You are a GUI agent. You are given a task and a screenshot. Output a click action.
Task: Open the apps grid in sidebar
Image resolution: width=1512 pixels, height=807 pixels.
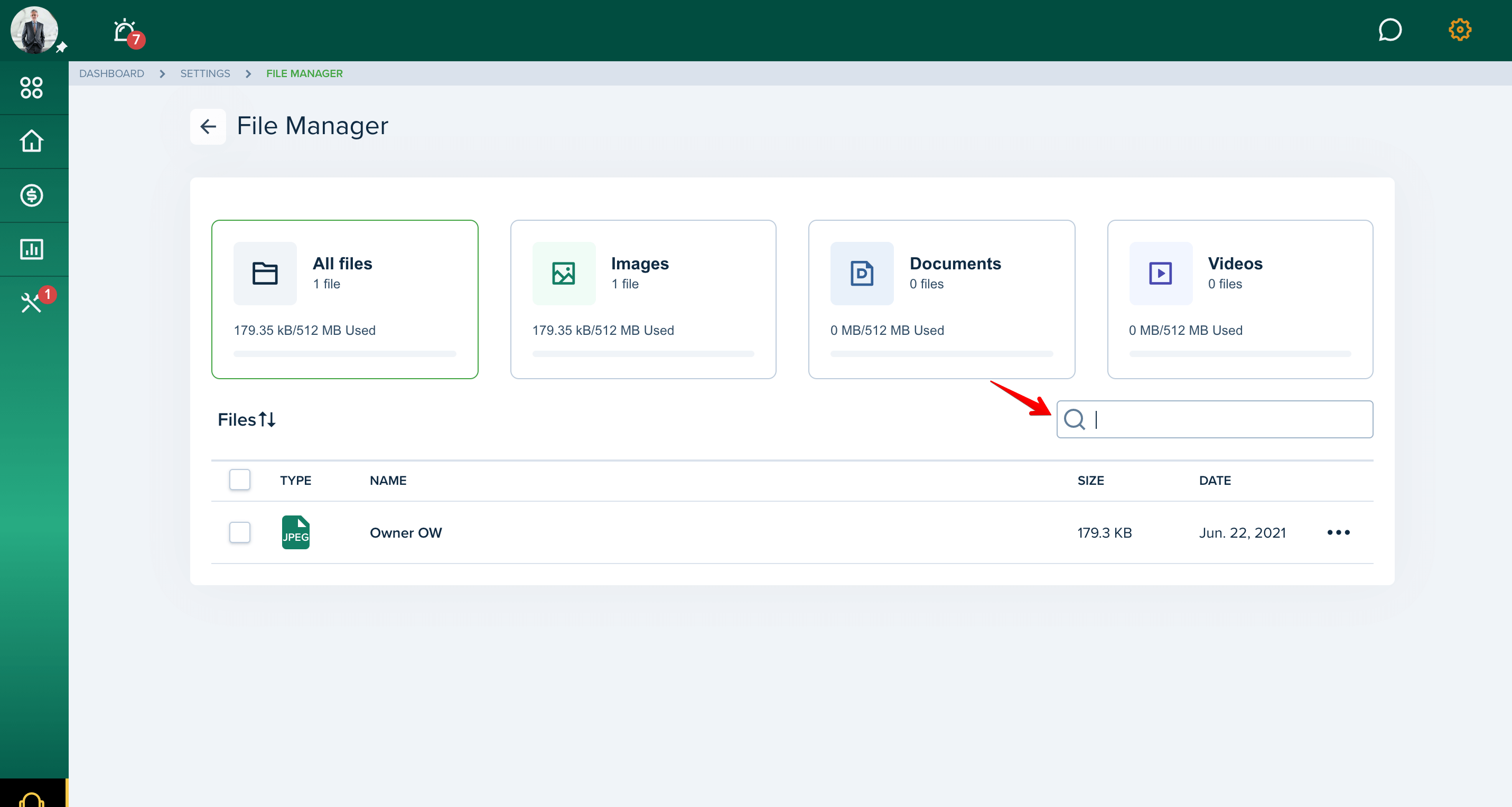pos(32,88)
